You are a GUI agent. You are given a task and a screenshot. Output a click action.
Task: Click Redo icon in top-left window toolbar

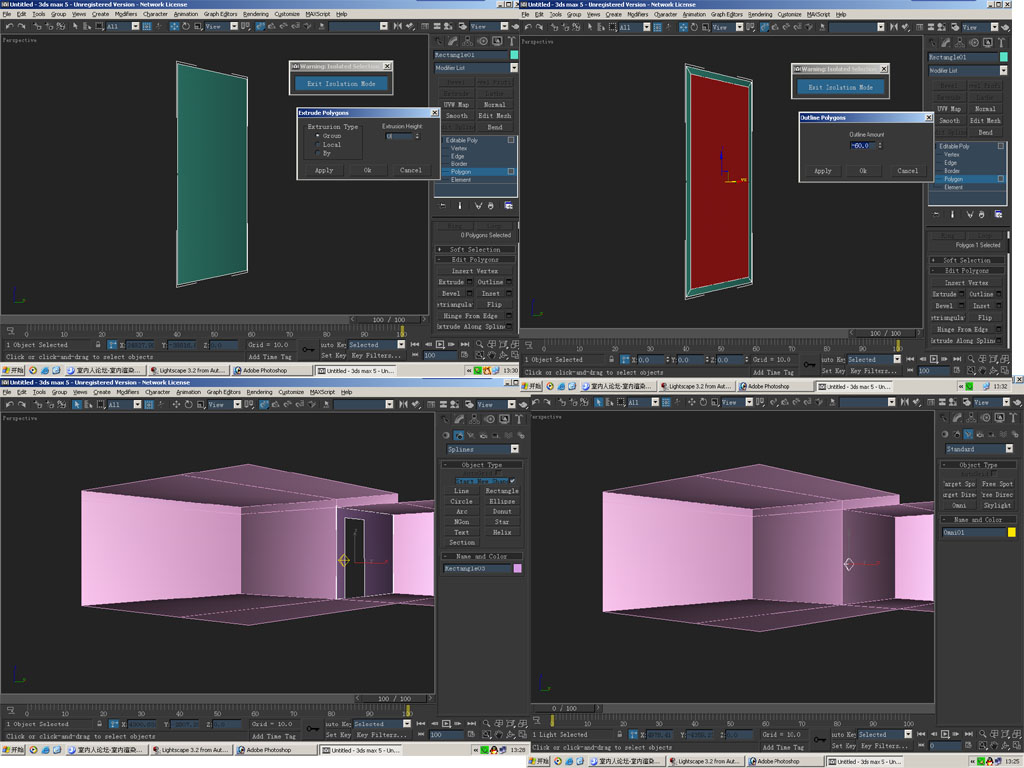pos(22,26)
